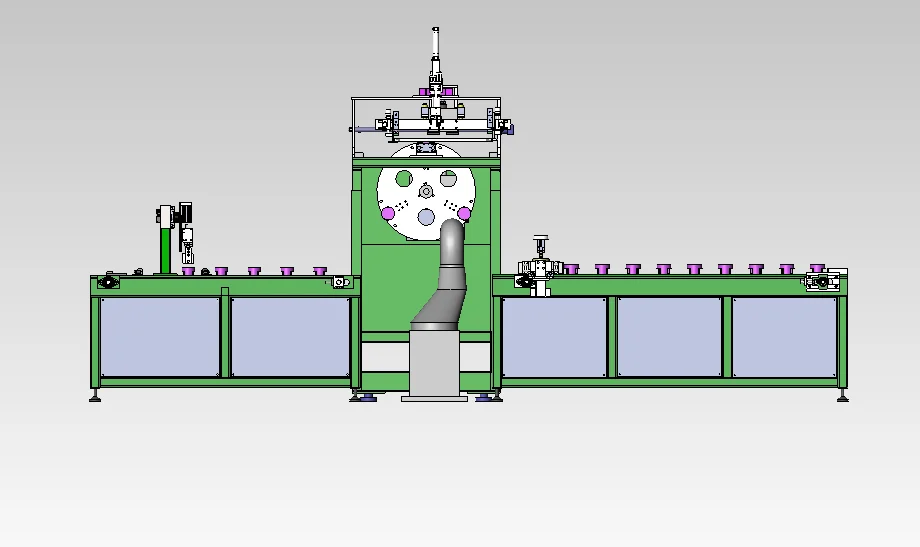The width and height of the screenshot is (920, 547).
Task: Select the far-right leveling foot
Action: [x=842, y=398]
